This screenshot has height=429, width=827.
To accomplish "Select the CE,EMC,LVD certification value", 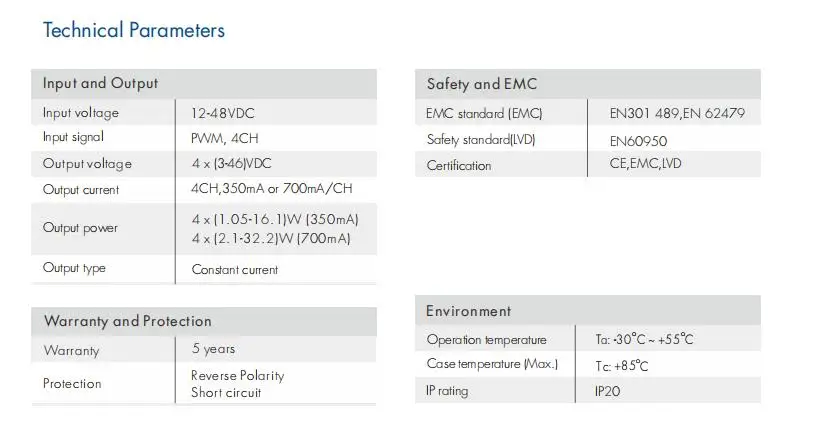I will (646, 164).
